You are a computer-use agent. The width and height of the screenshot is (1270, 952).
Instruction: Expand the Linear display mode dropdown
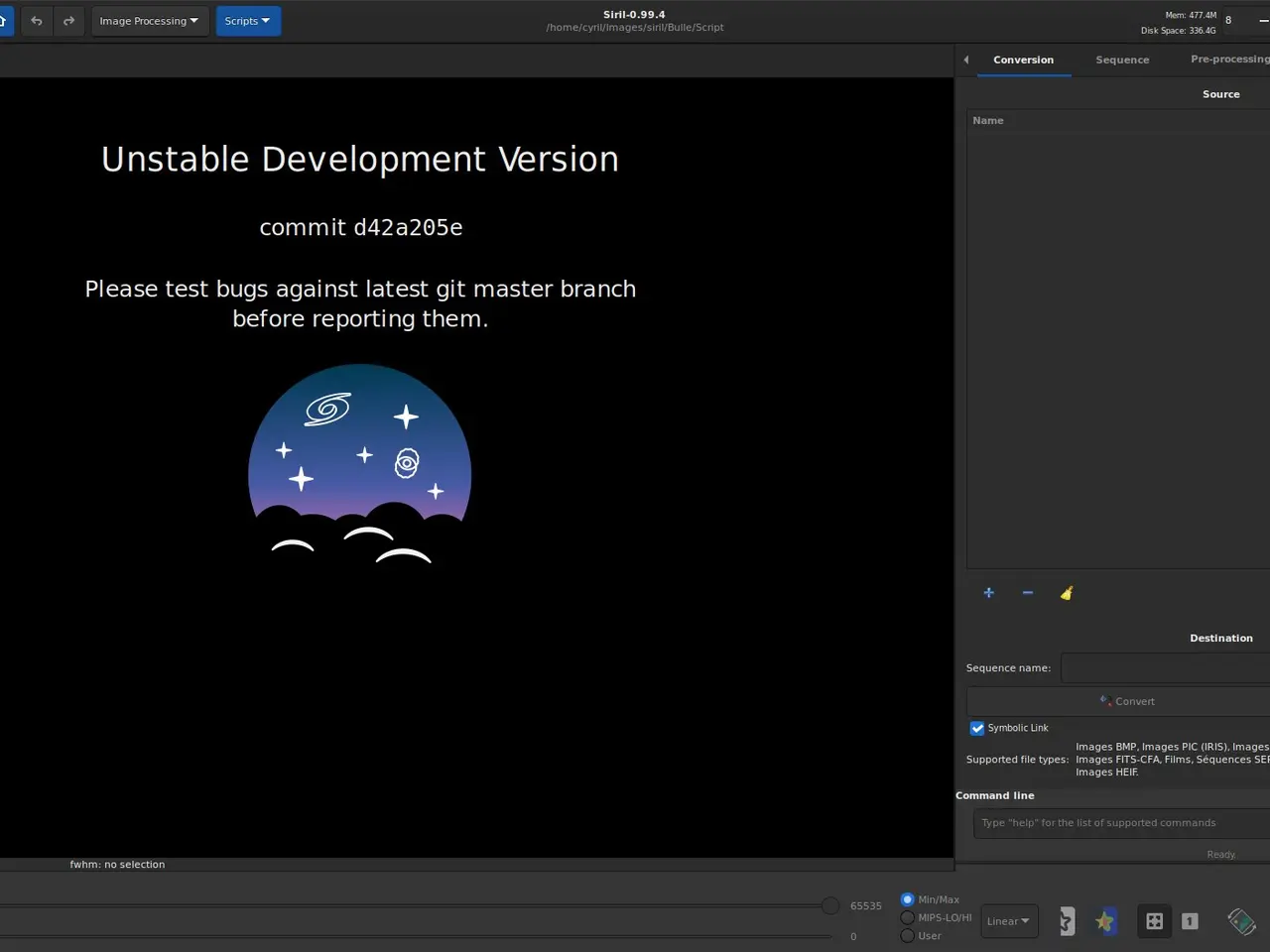pyautogui.click(x=1008, y=921)
